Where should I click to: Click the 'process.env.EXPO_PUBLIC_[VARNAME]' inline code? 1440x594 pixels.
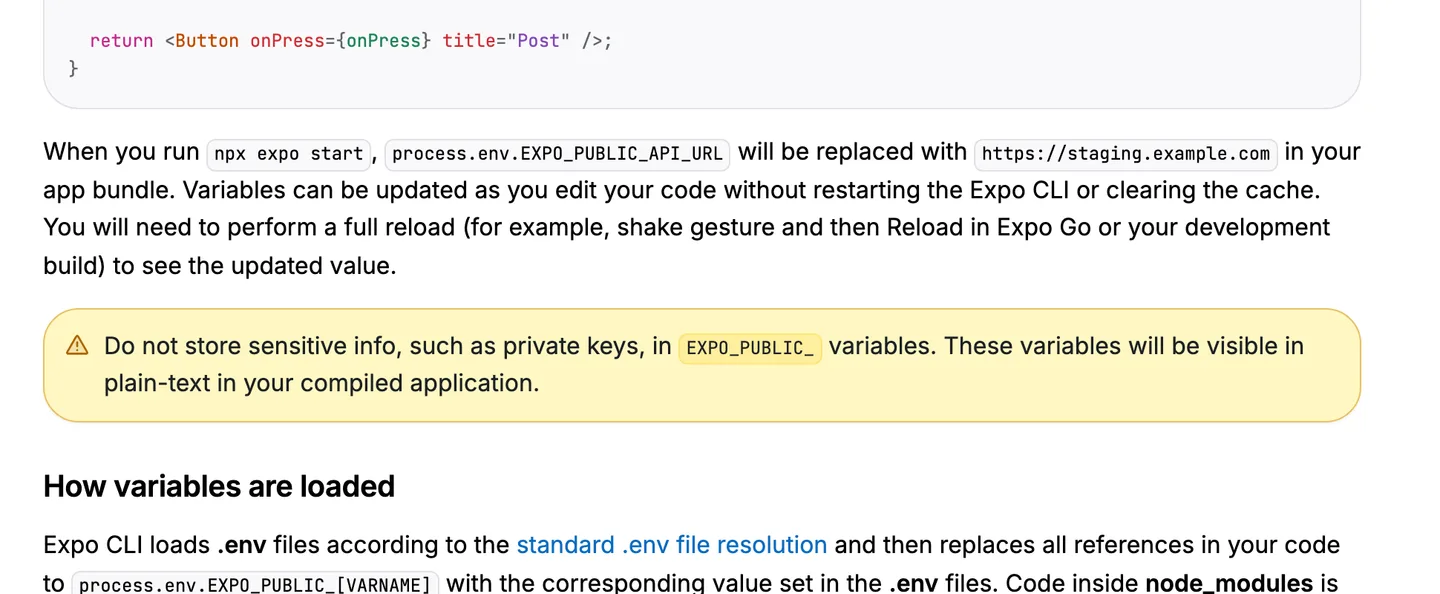255,584
